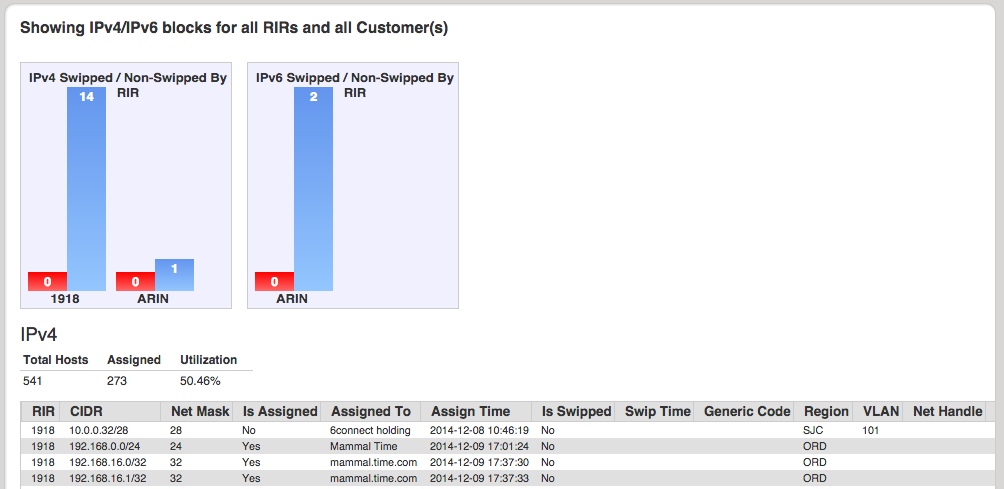Select CIDR cell 192.168.16.1/32
The image size is (1004, 489).
click(106, 478)
